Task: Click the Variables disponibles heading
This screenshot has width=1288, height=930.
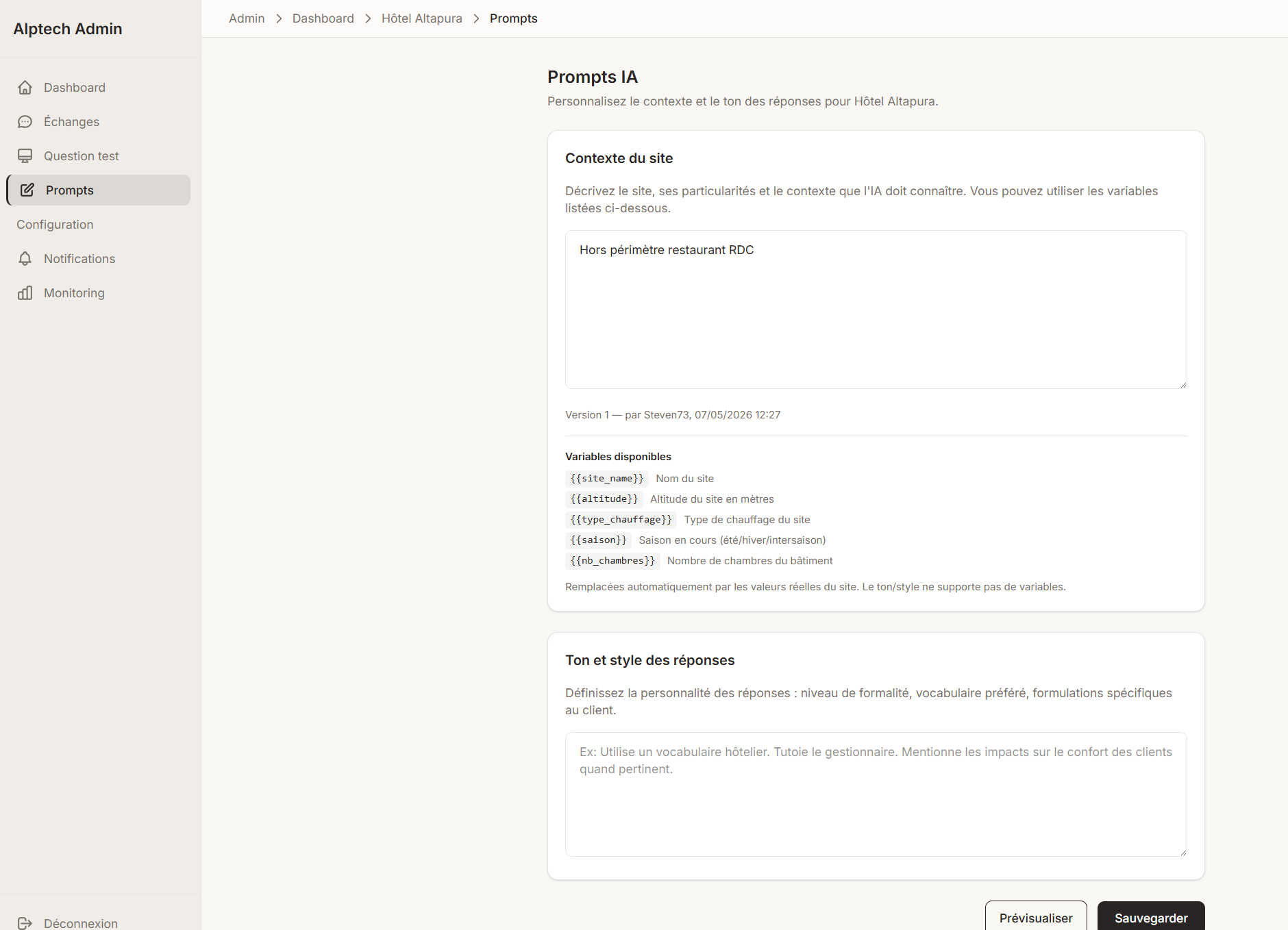Action: tap(618, 457)
